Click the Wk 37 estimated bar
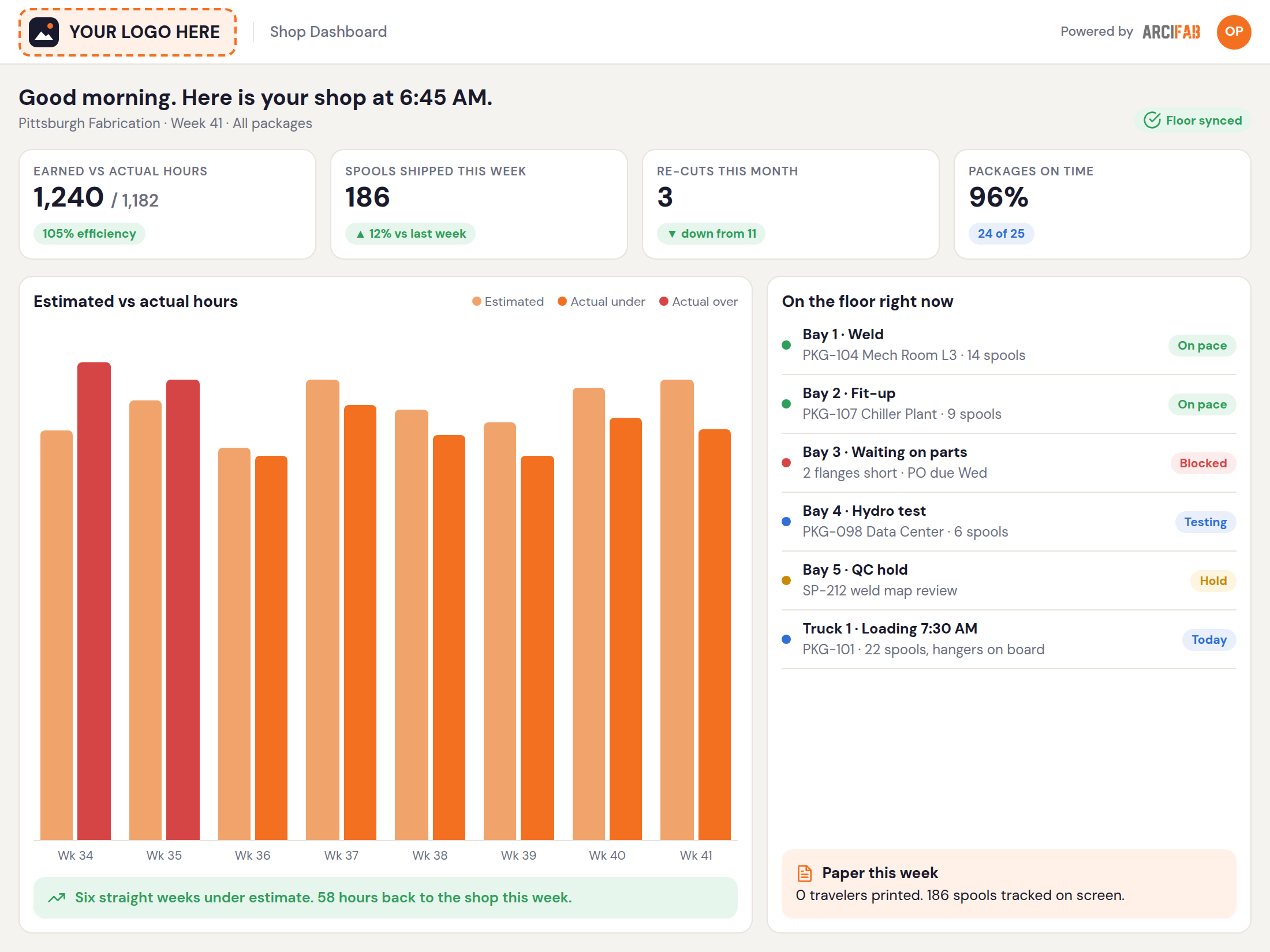Viewport: 1270px width, 952px height. click(x=323, y=609)
